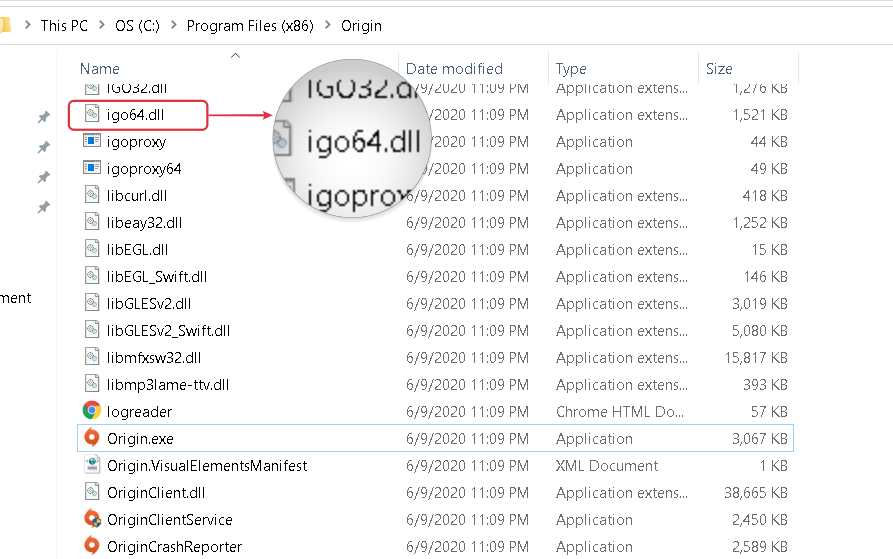
Task: Select the igoproxy64 file name
Action: pyautogui.click(x=144, y=169)
